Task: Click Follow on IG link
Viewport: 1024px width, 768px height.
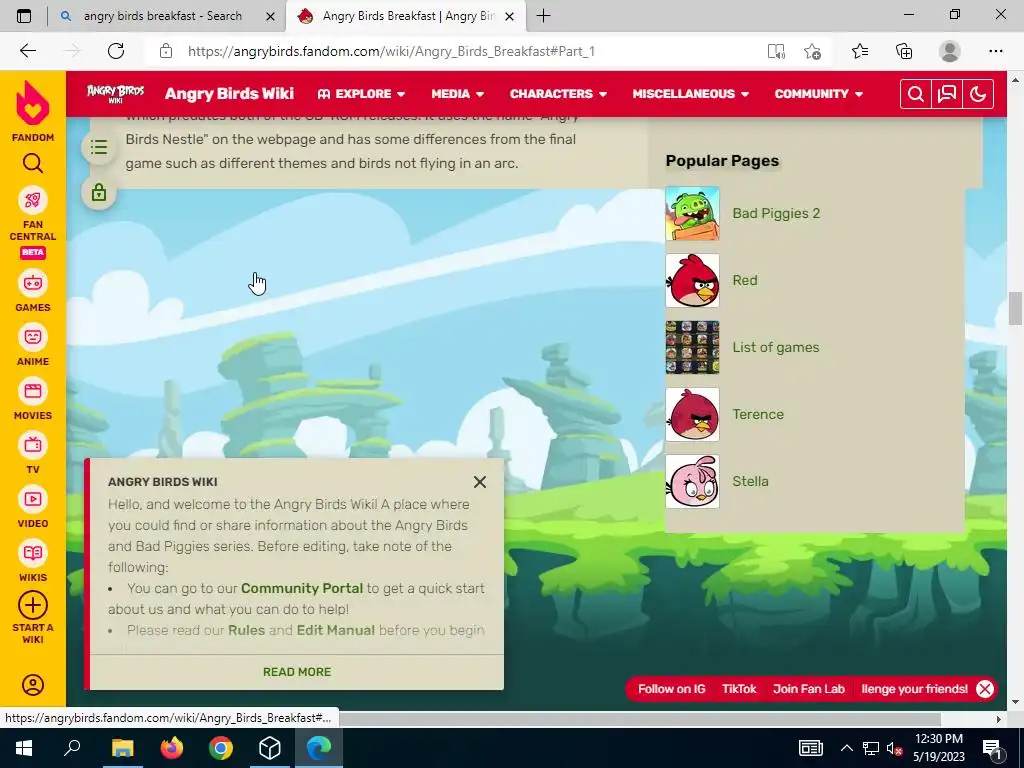Action: tap(671, 689)
